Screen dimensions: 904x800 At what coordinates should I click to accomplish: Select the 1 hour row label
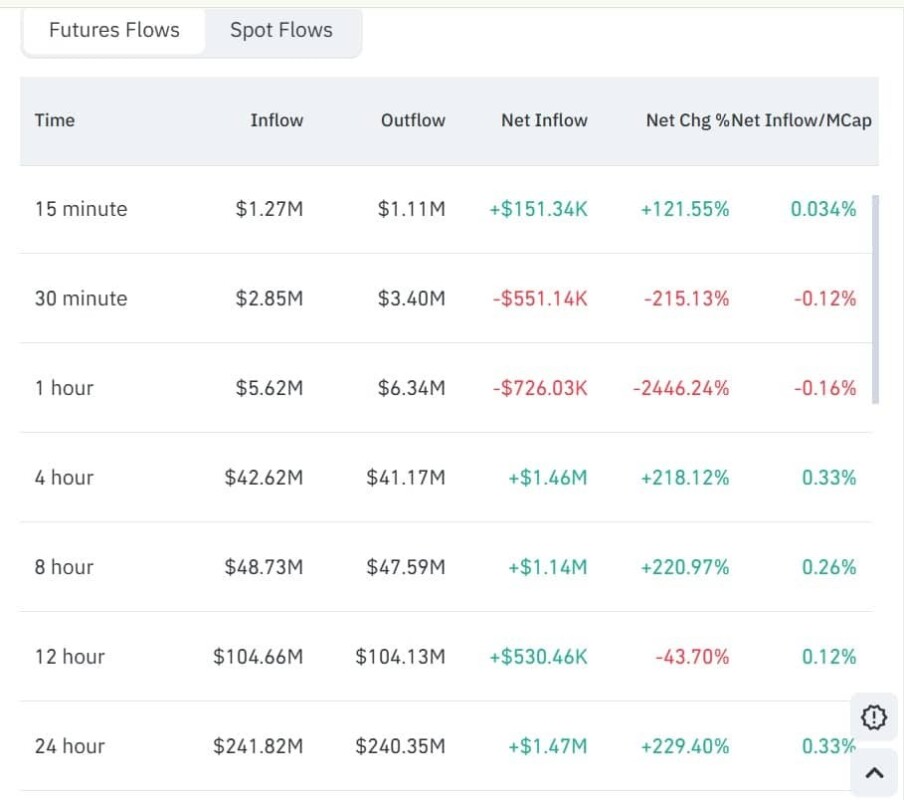(64, 388)
